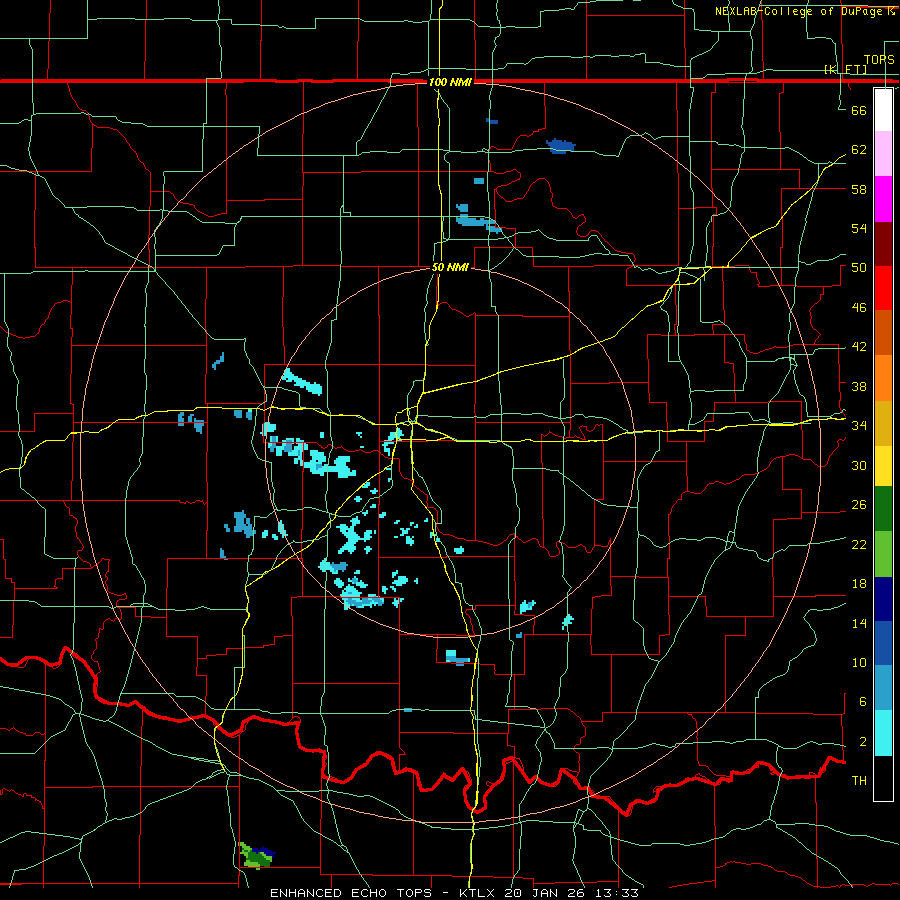Click the legend value "10"

click(859, 663)
